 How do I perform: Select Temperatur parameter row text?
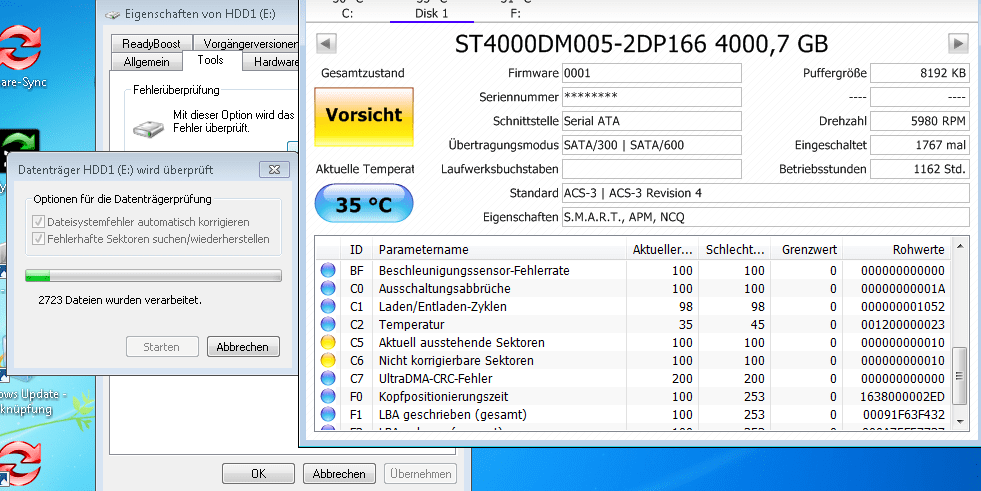(412, 325)
